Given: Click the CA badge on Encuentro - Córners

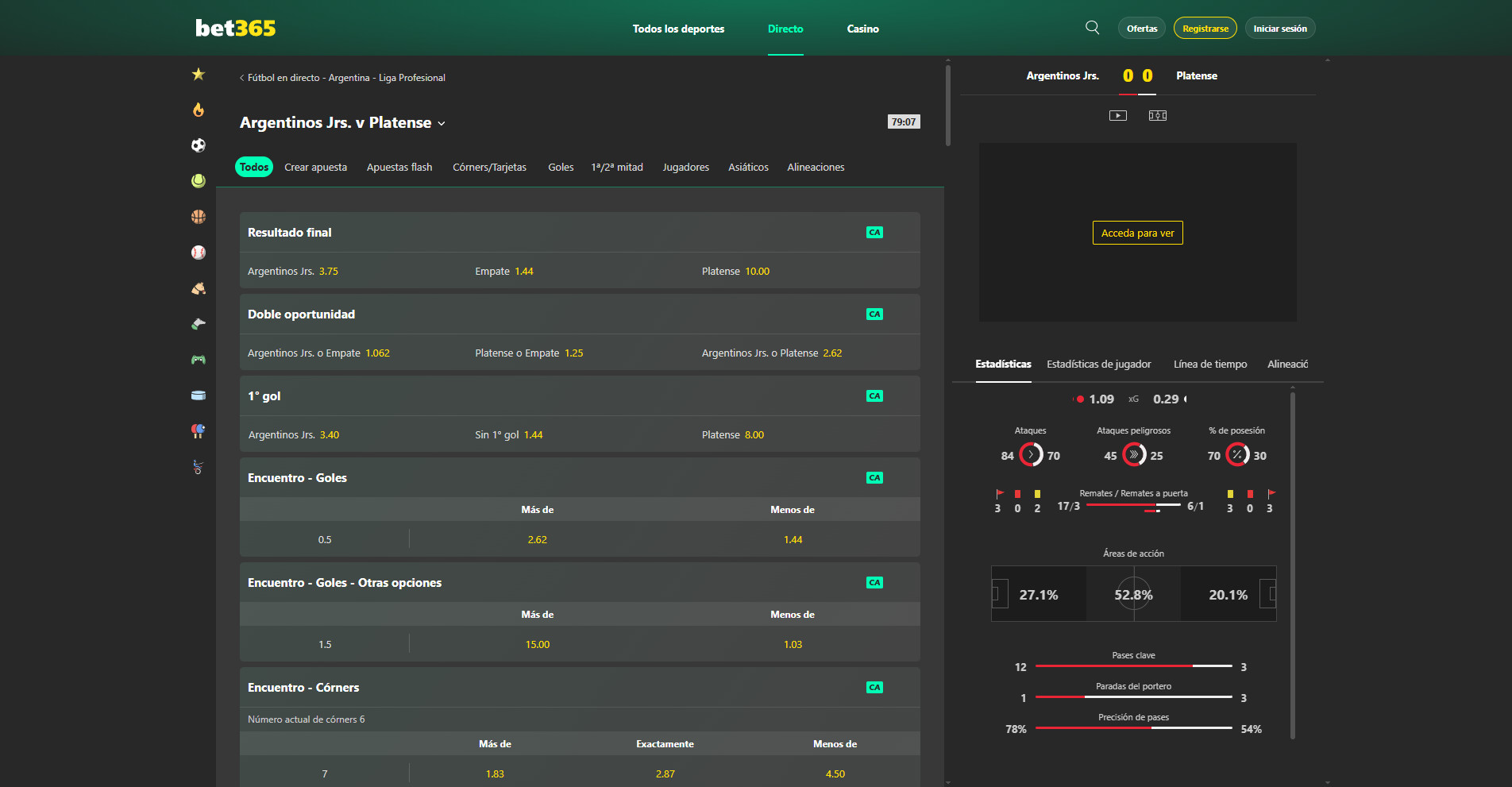Looking at the screenshot, I should pos(874,688).
